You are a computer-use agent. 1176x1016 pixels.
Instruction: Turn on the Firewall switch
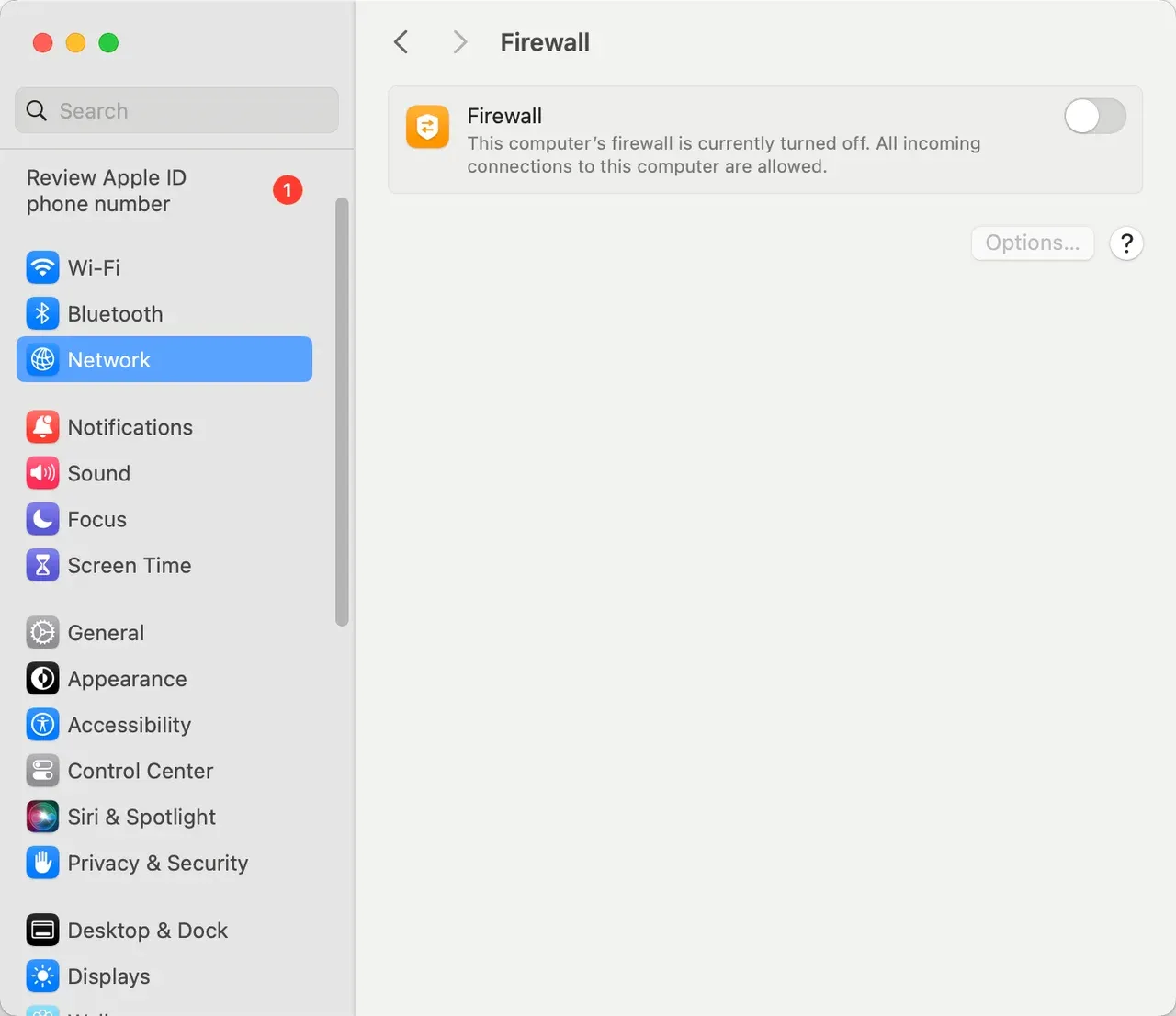1095,117
